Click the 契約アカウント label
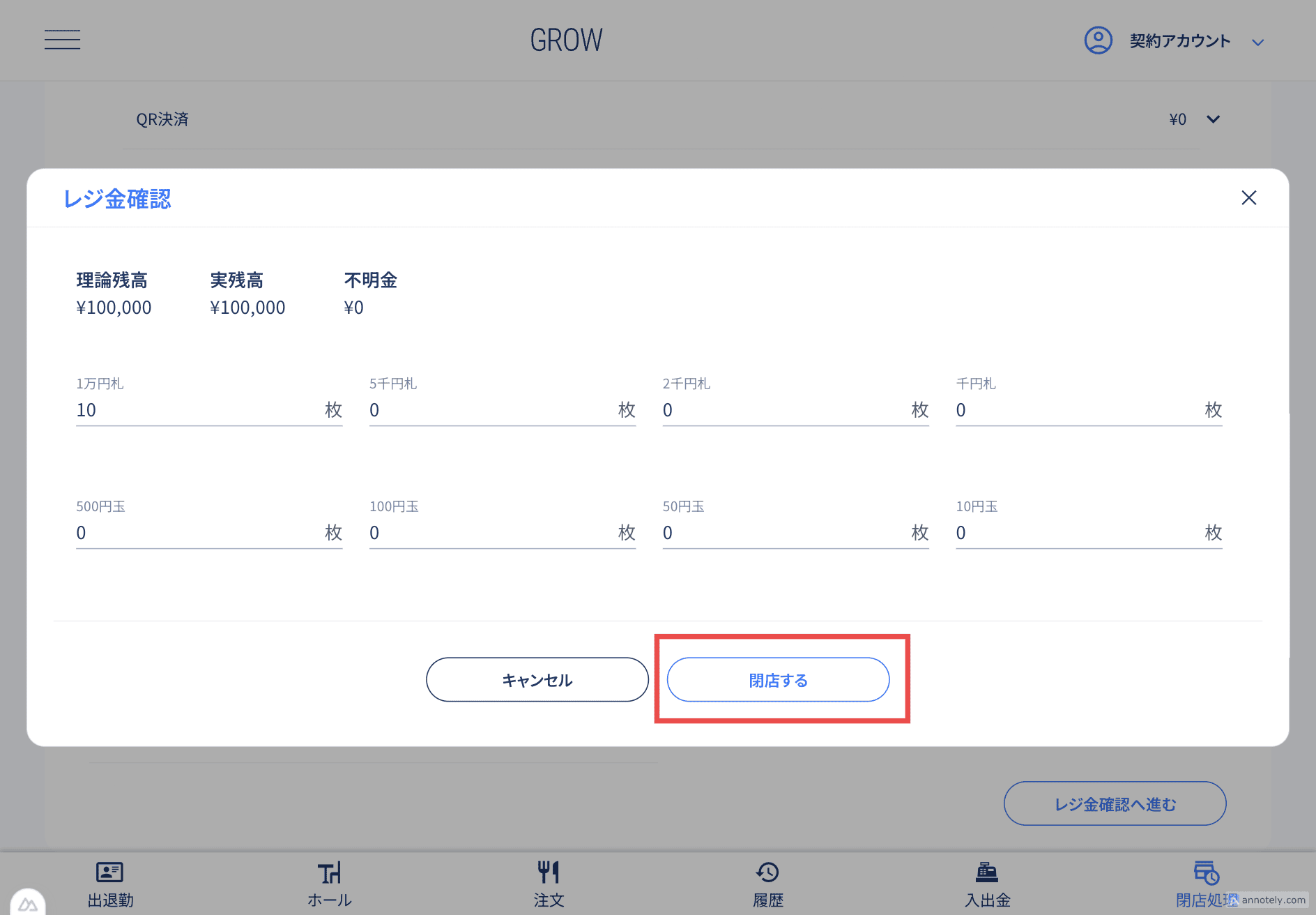 (1179, 41)
